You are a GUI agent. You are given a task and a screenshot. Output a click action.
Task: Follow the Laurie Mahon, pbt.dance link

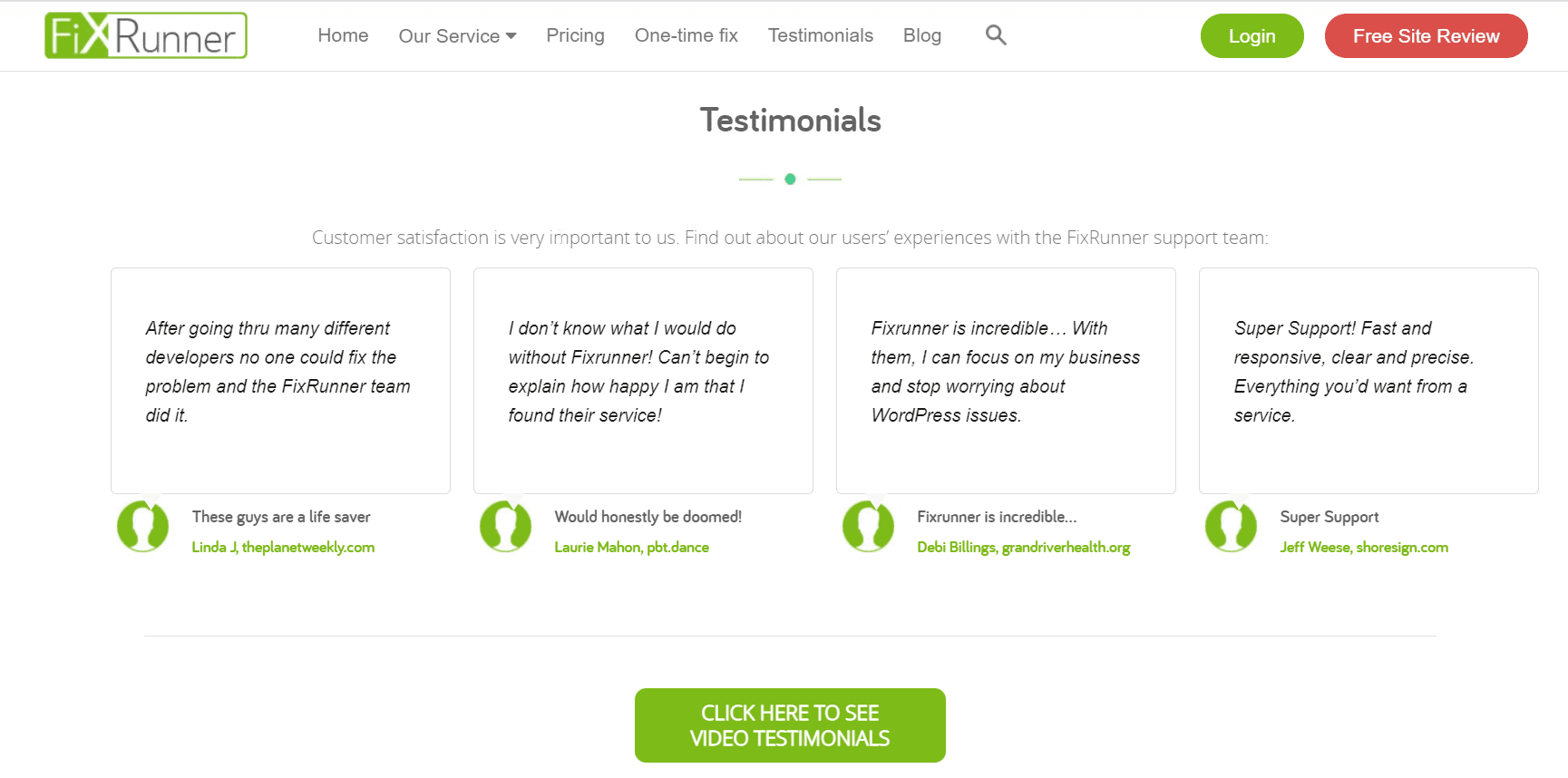[x=631, y=548]
